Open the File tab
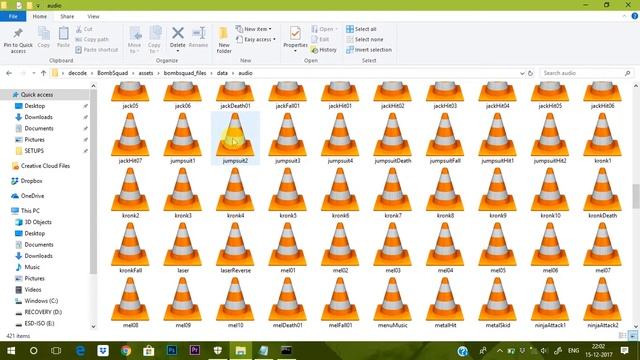 click(13, 16)
